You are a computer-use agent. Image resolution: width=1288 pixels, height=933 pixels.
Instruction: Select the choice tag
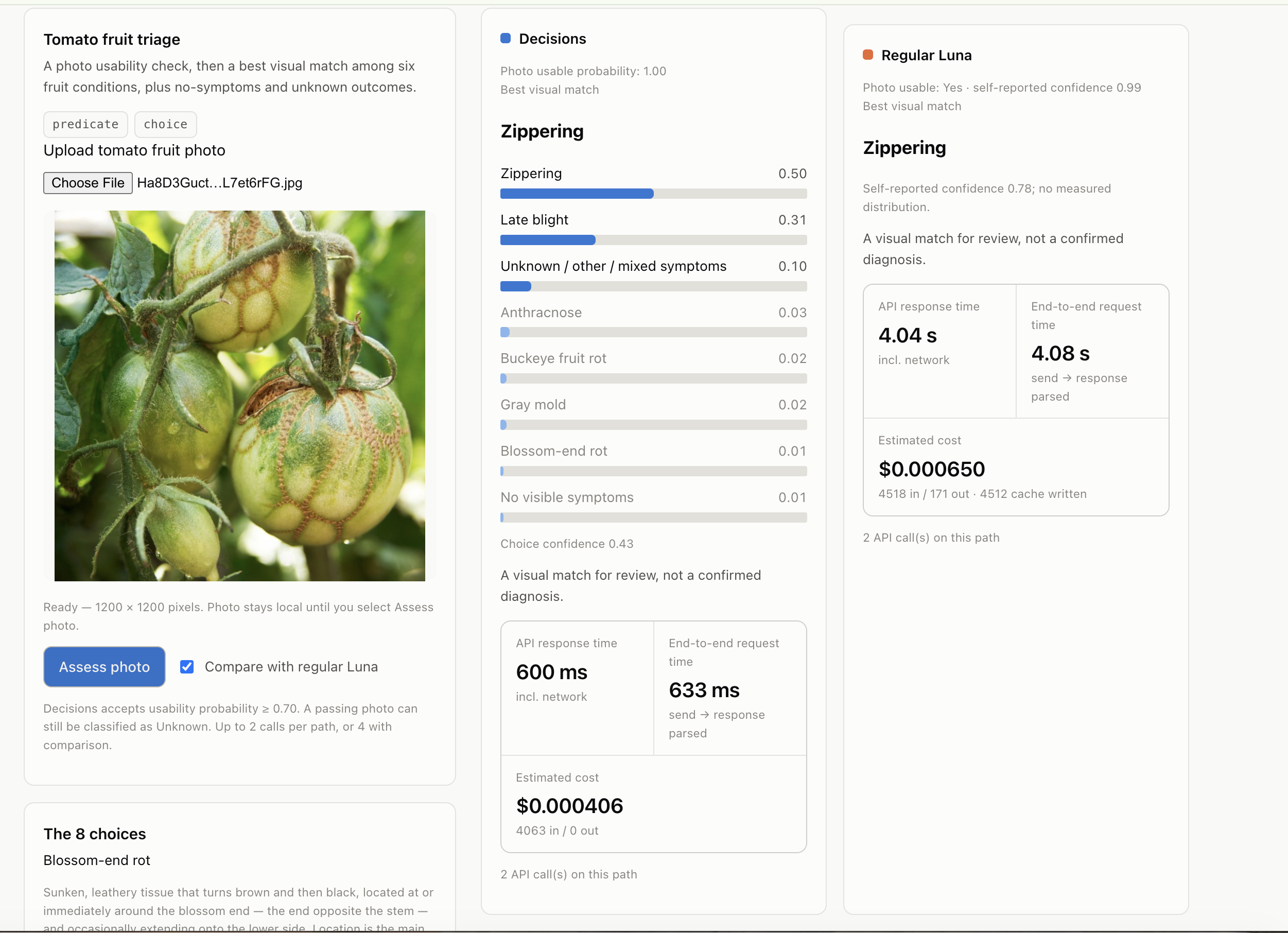pos(166,125)
